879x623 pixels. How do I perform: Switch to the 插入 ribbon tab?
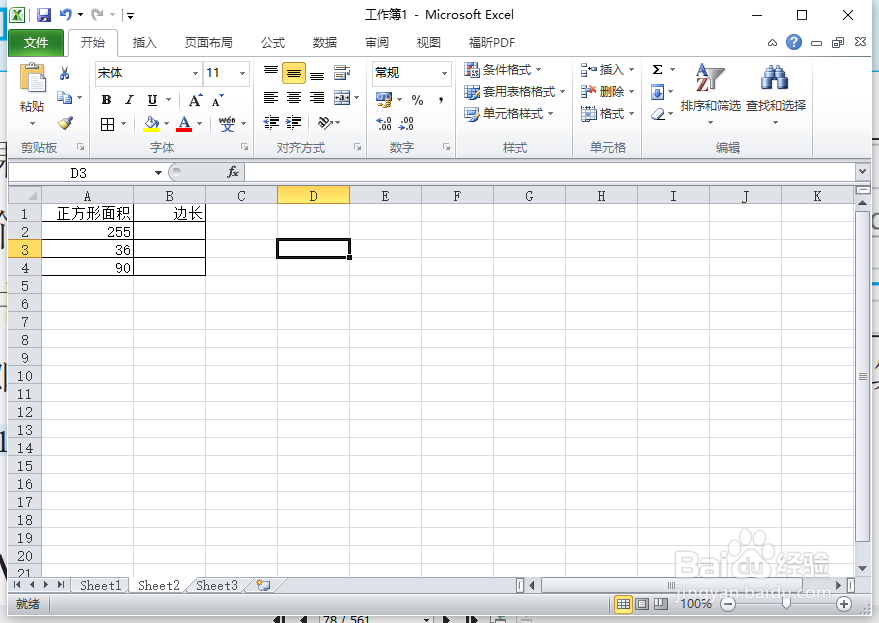[144, 43]
